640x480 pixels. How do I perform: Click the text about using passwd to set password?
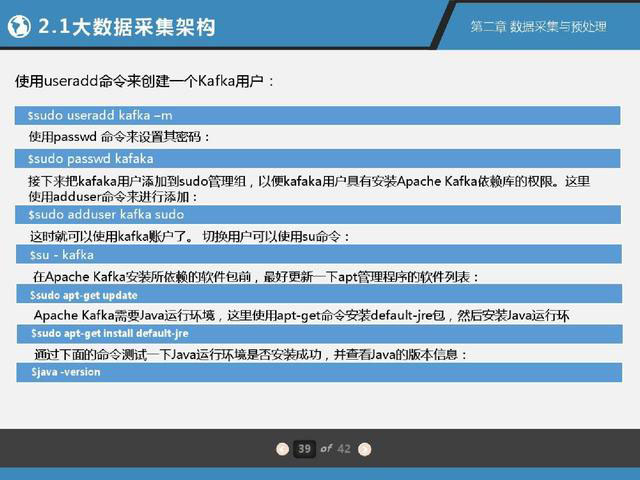tap(120, 137)
